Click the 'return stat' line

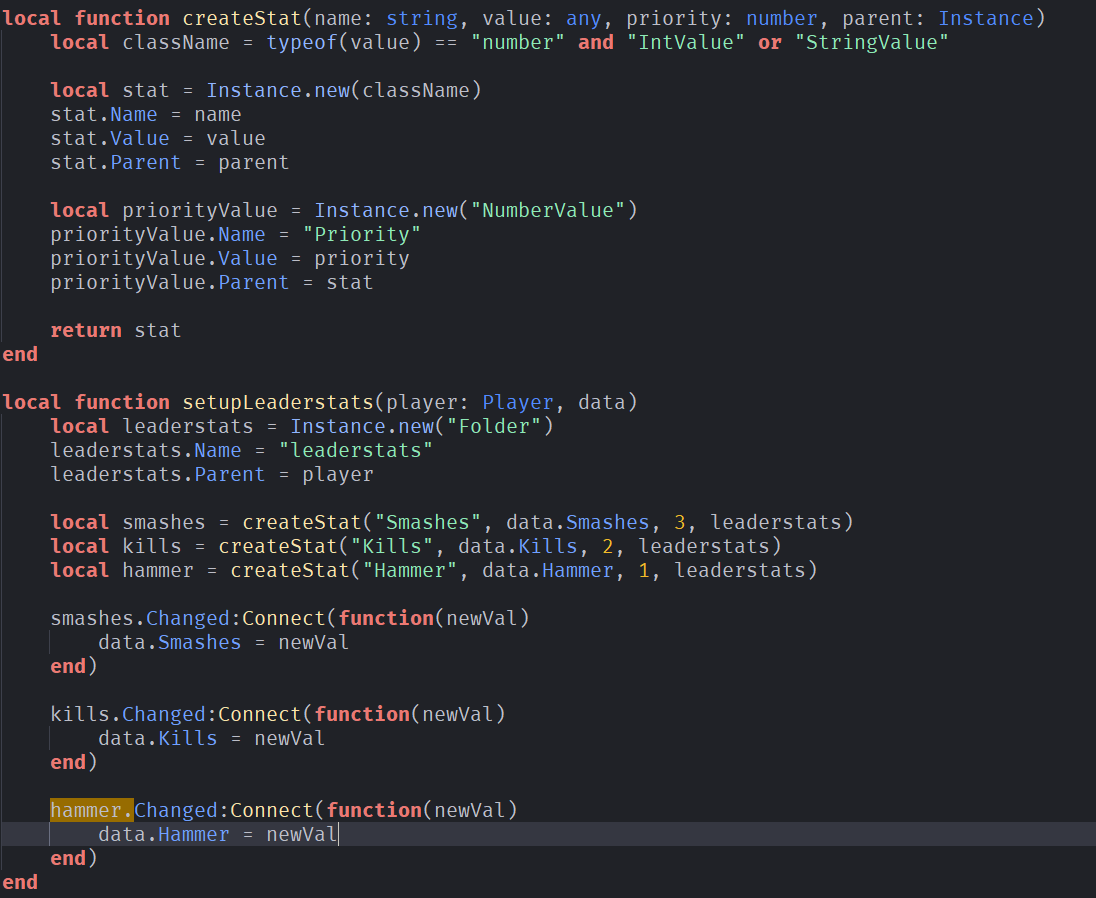(x=115, y=330)
